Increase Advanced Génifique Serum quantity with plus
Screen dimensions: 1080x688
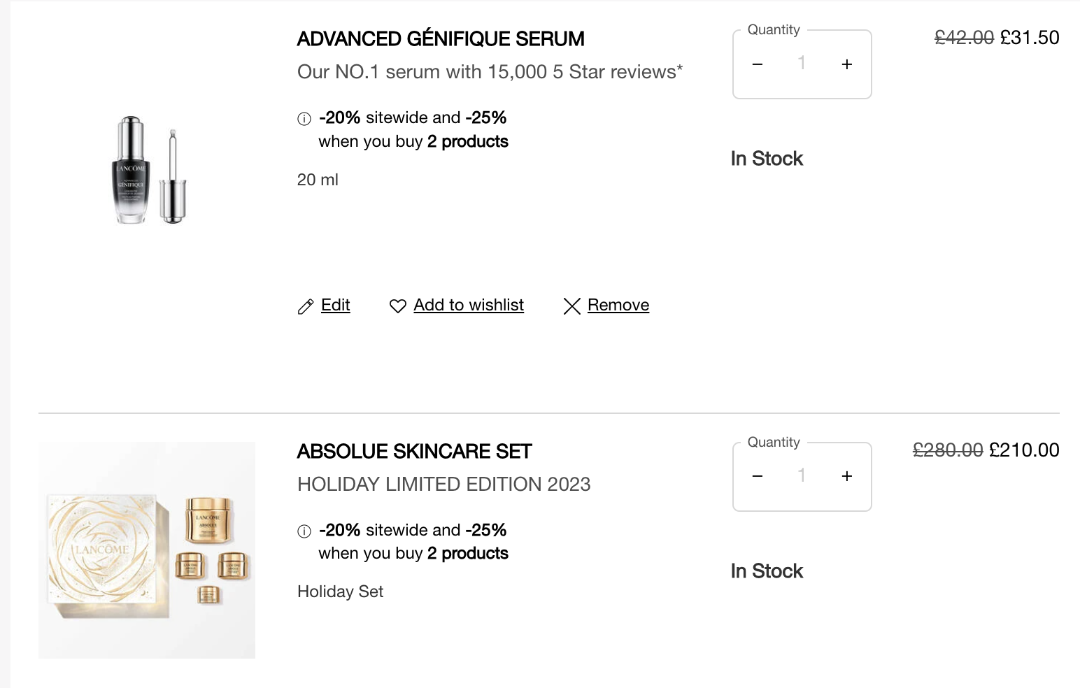pos(847,64)
